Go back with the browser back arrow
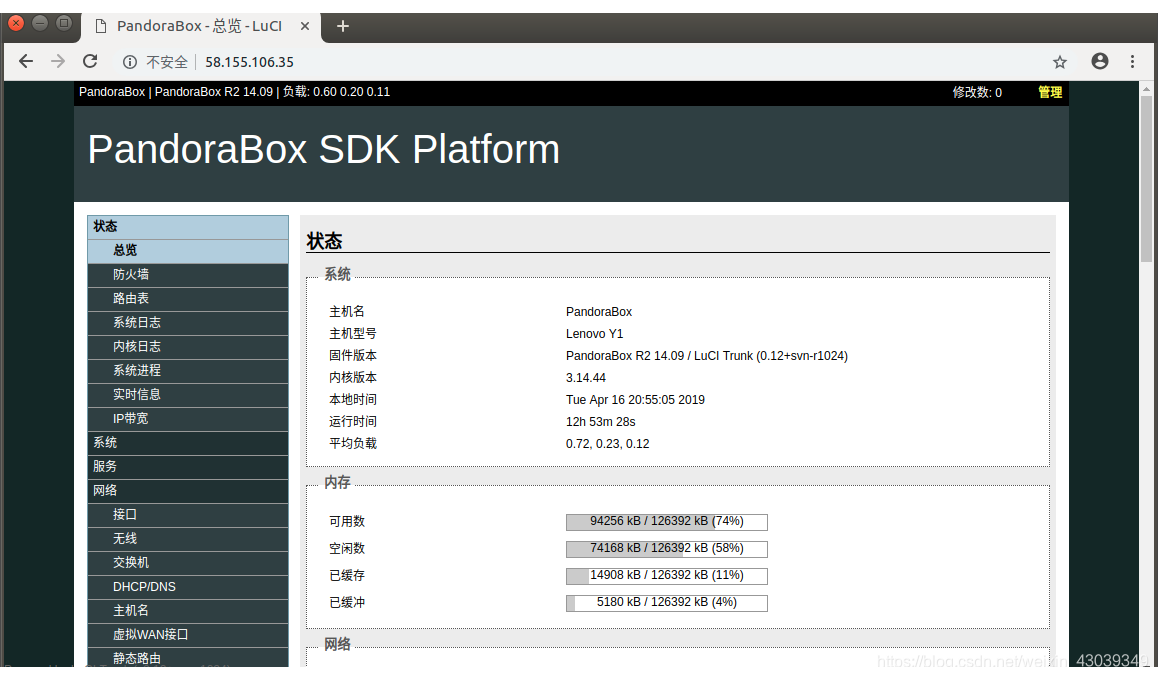Viewport: 1158px width, 680px height. [x=26, y=61]
